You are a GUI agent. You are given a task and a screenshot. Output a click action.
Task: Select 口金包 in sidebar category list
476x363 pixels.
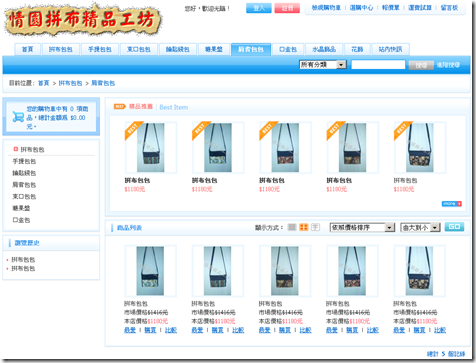click(21, 220)
